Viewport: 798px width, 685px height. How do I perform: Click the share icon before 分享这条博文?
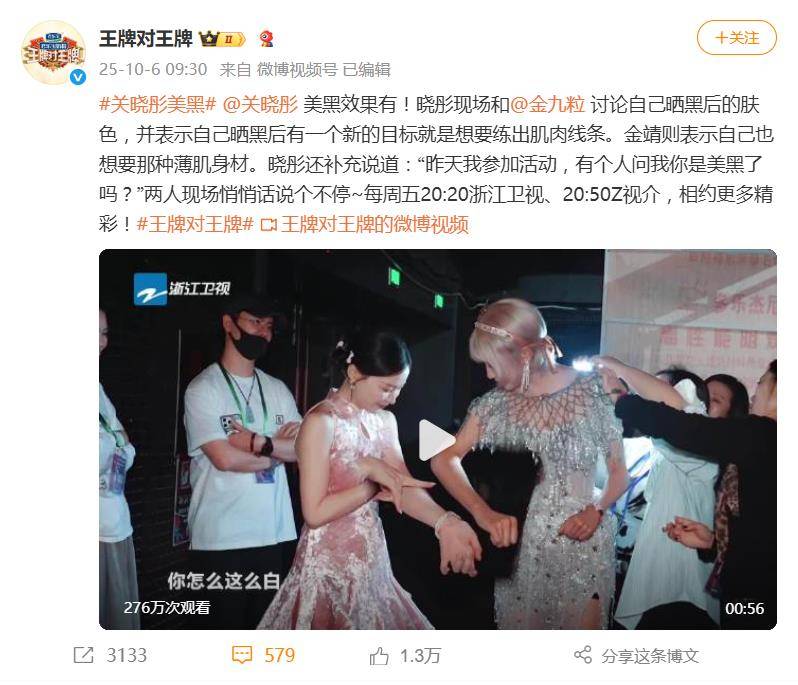point(583,655)
